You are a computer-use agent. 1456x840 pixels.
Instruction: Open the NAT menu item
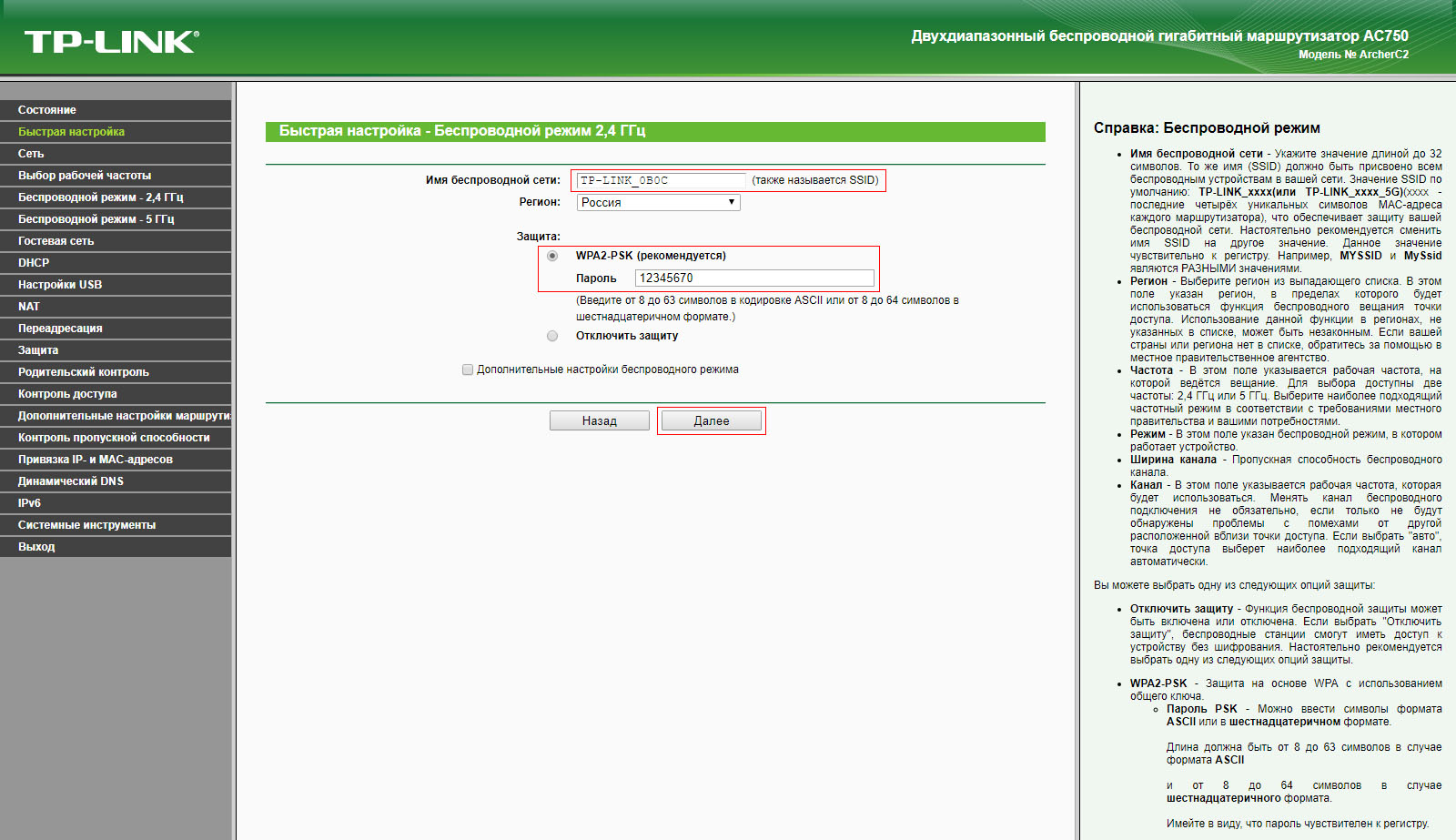point(116,307)
